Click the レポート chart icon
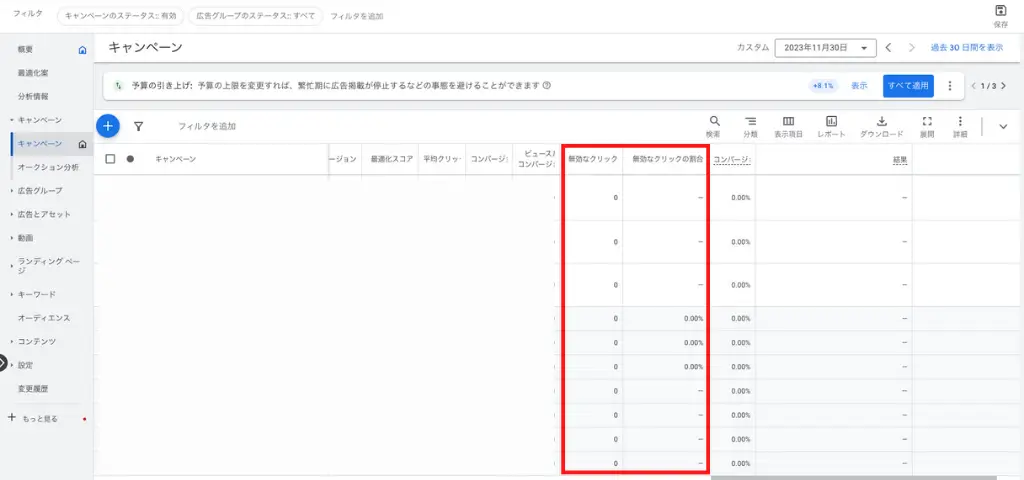The width and height of the screenshot is (1024, 480). pos(831,121)
